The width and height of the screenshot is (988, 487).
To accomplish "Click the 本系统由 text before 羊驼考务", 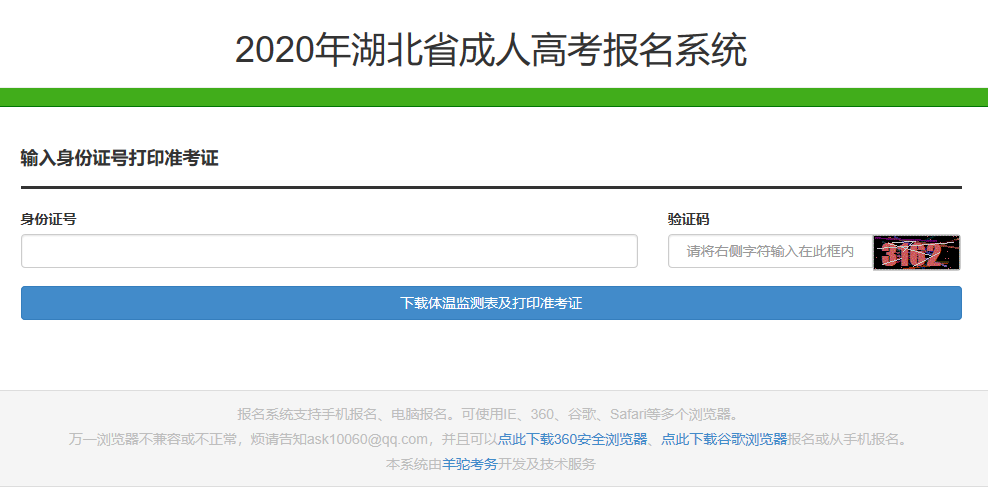I will click(414, 464).
